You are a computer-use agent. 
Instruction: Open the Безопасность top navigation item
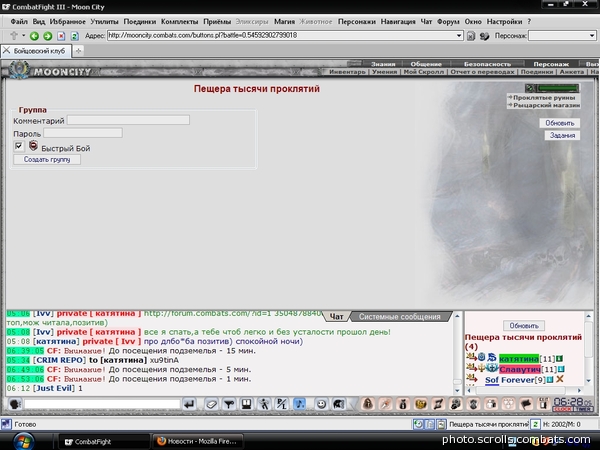[x=487, y=64]
